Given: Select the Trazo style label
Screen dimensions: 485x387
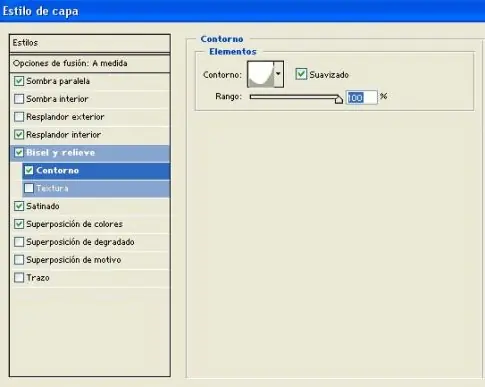Looking at the screenshot, I should (38, 278).
